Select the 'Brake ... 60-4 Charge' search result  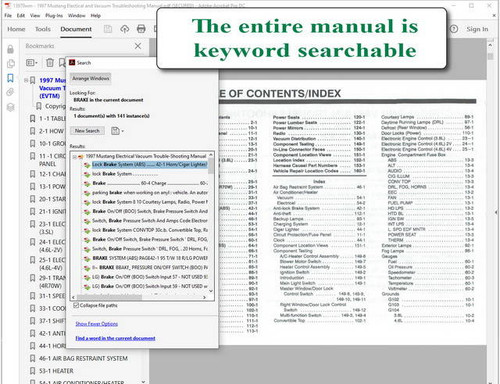click(x=146, y=183)
